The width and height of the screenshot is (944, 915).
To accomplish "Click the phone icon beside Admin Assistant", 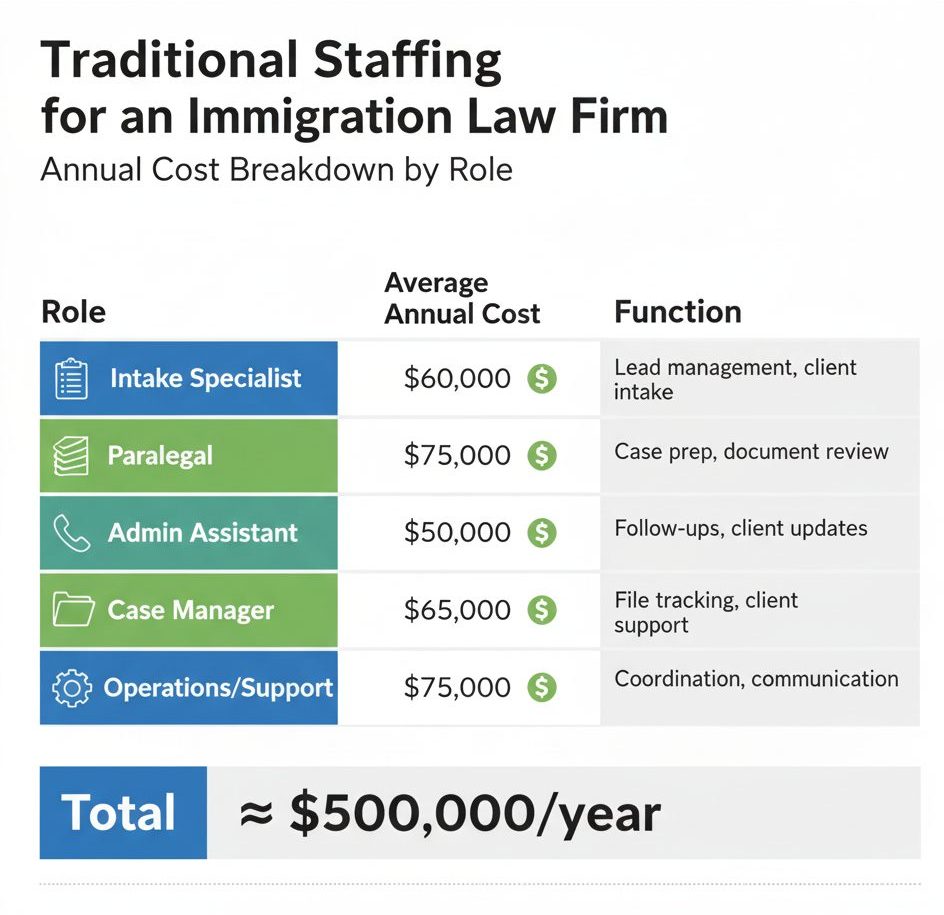I will (x=70, y=532).
